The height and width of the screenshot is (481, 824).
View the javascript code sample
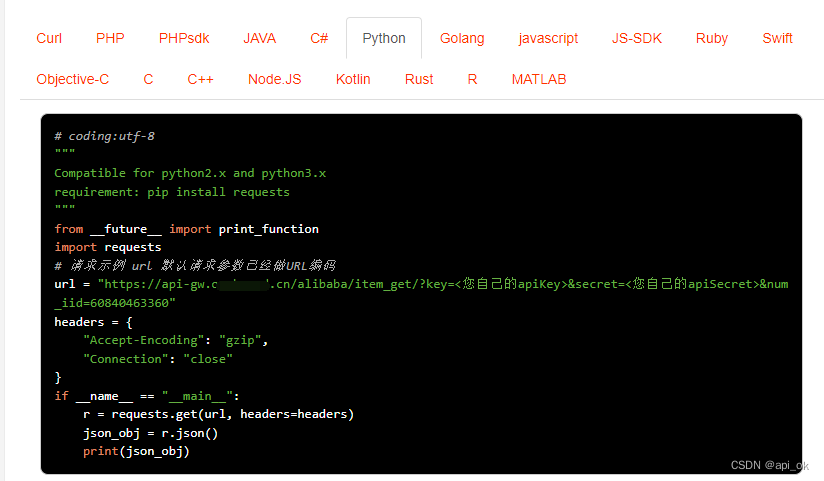(x=548, y=38)
